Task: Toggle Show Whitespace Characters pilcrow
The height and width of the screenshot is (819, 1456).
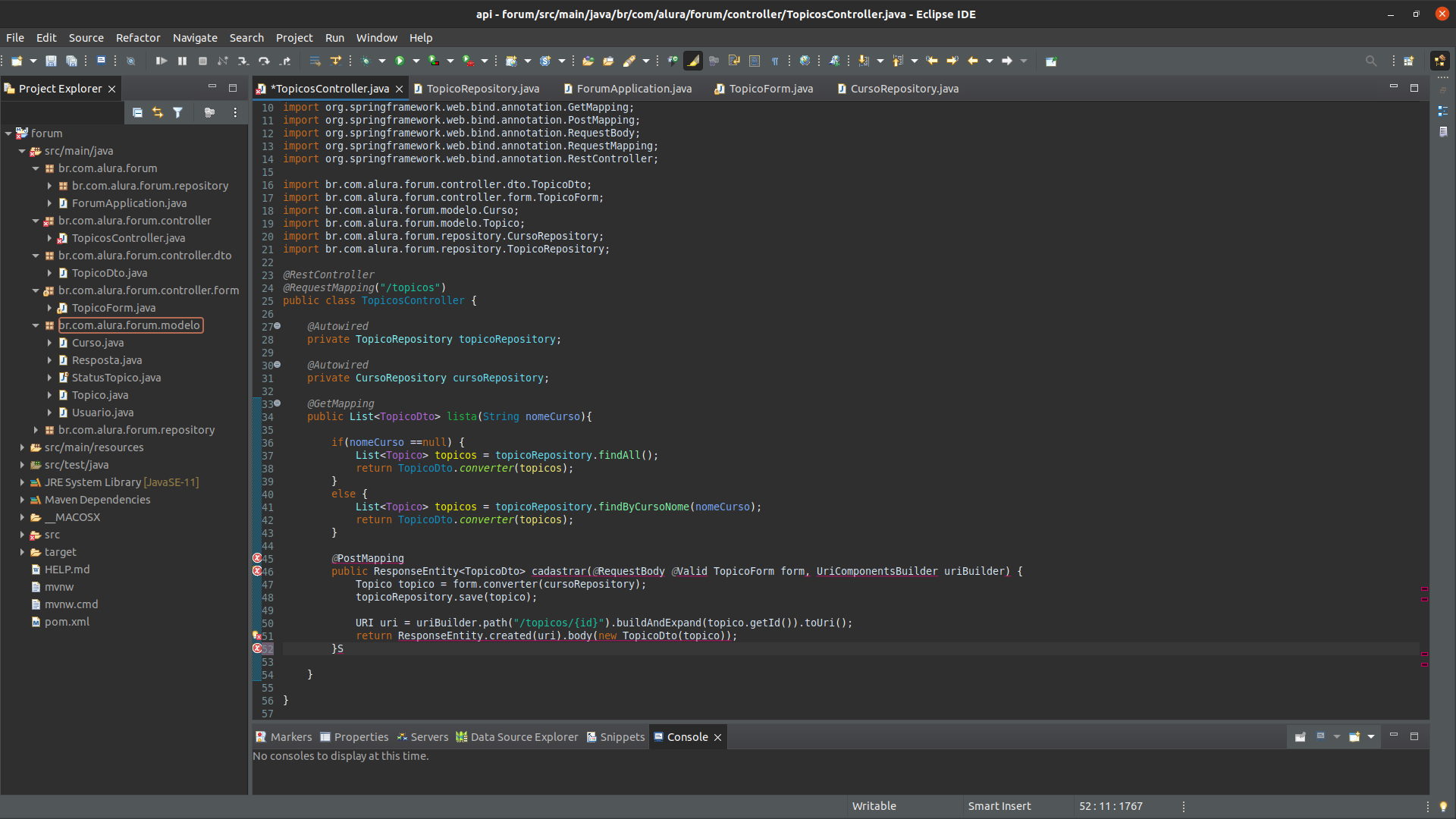Action: point(775,61)
